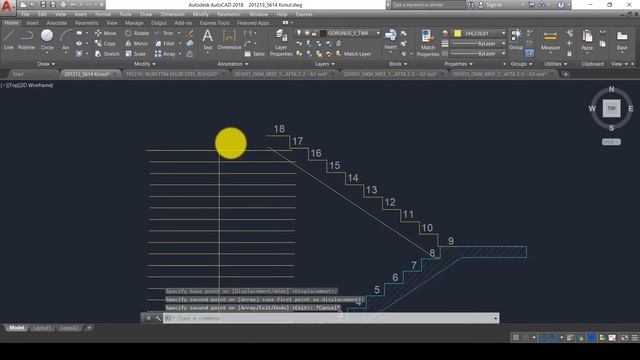The height and width of the screenshot is (360, 640).
Task: Activate the Trim command
Action: pos(164,33)
